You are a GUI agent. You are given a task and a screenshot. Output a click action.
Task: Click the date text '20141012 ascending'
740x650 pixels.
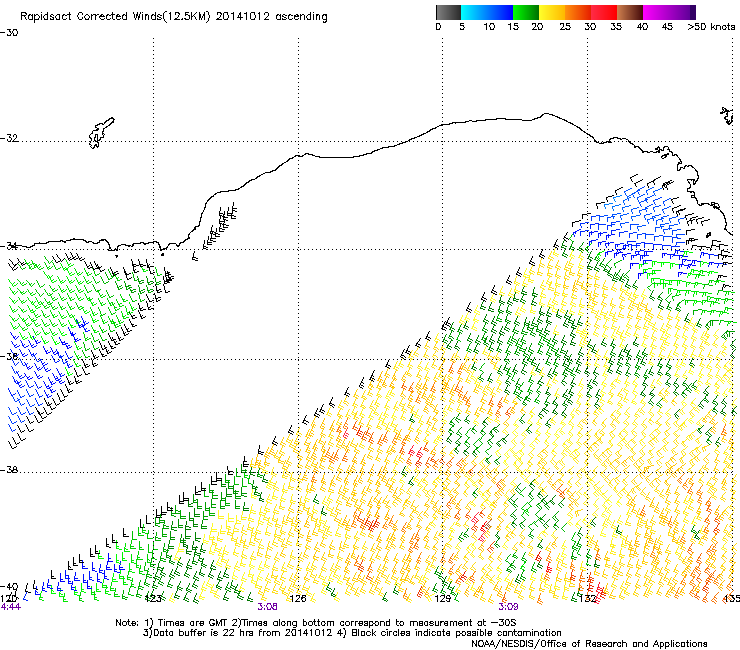pyautogui.click(x=271, y=17)
